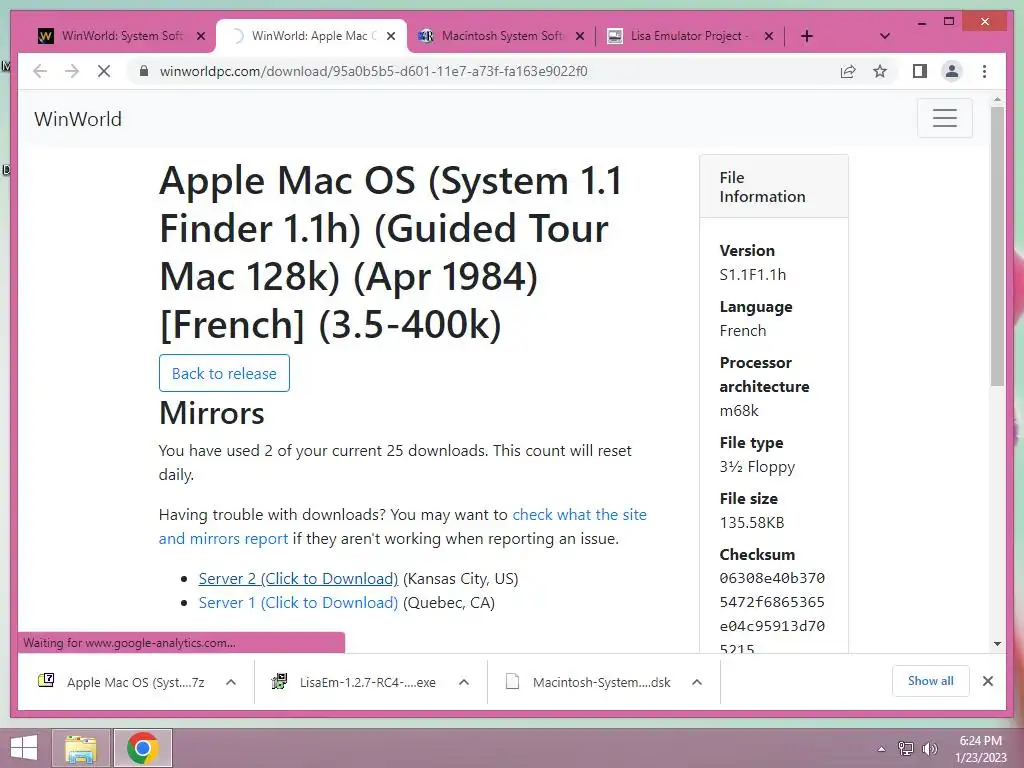Click Show all downloads

click(x=930, y=681)
